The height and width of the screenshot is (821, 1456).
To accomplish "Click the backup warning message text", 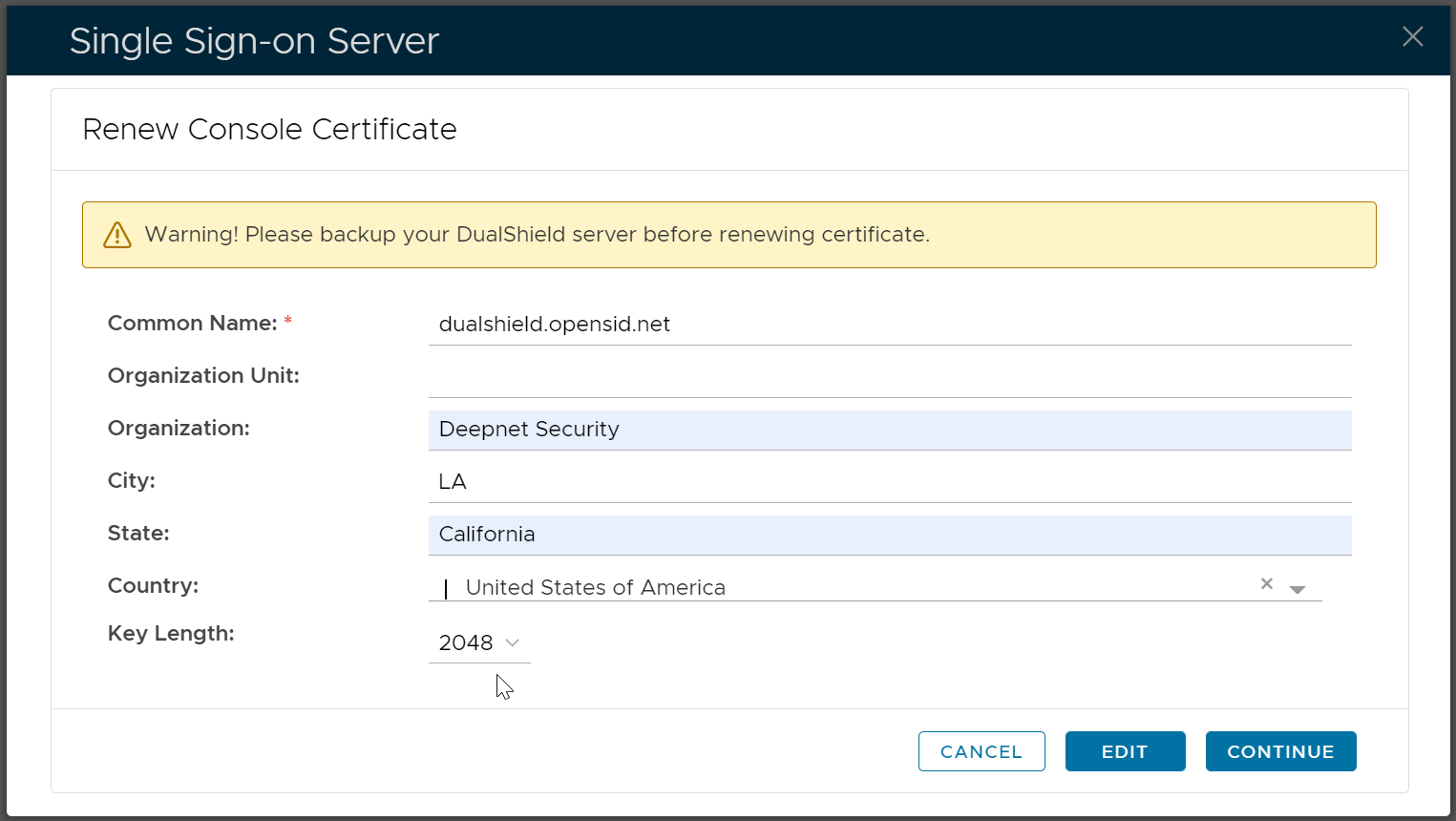I will tap(537, 235).
